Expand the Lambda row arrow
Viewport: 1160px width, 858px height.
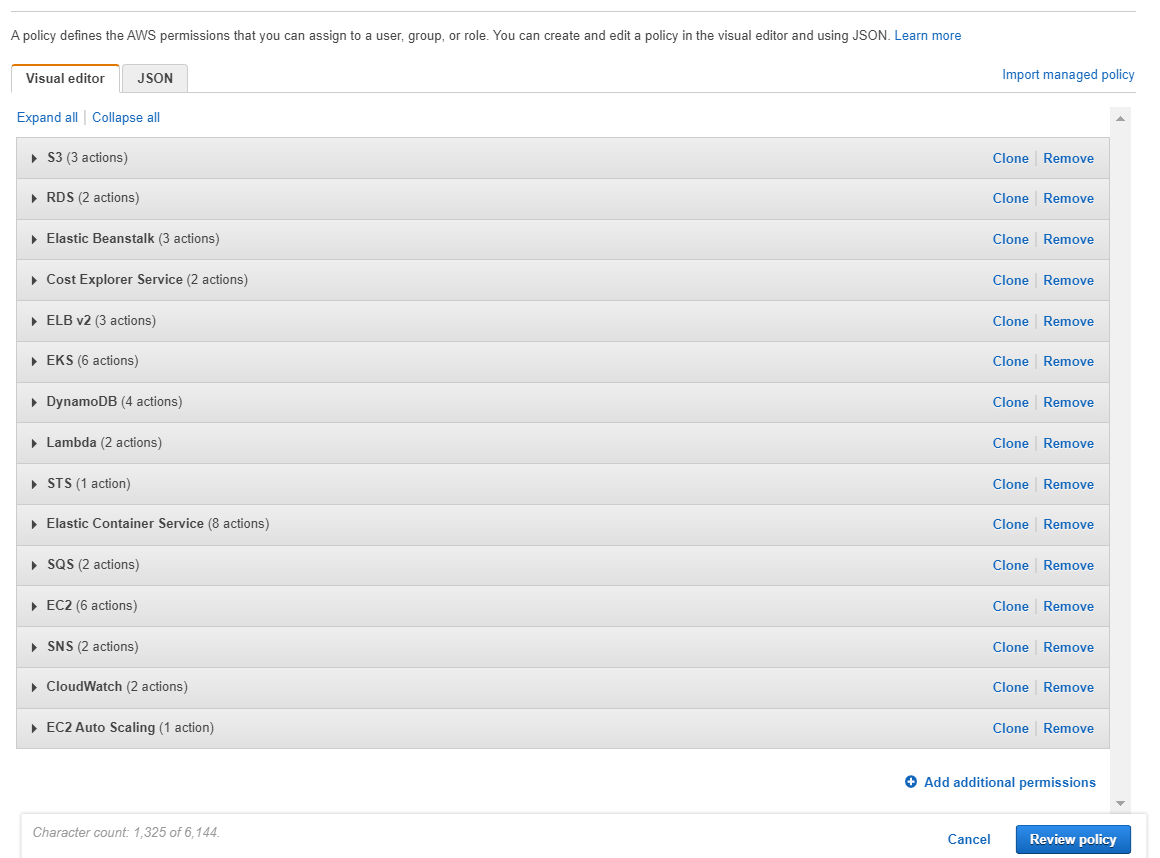(34, 443)
